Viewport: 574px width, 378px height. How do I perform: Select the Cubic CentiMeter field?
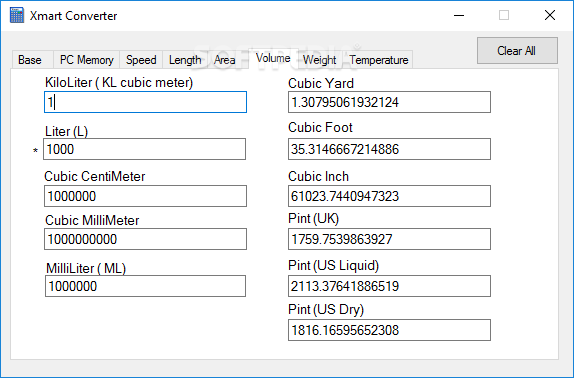tap(145, 196)
